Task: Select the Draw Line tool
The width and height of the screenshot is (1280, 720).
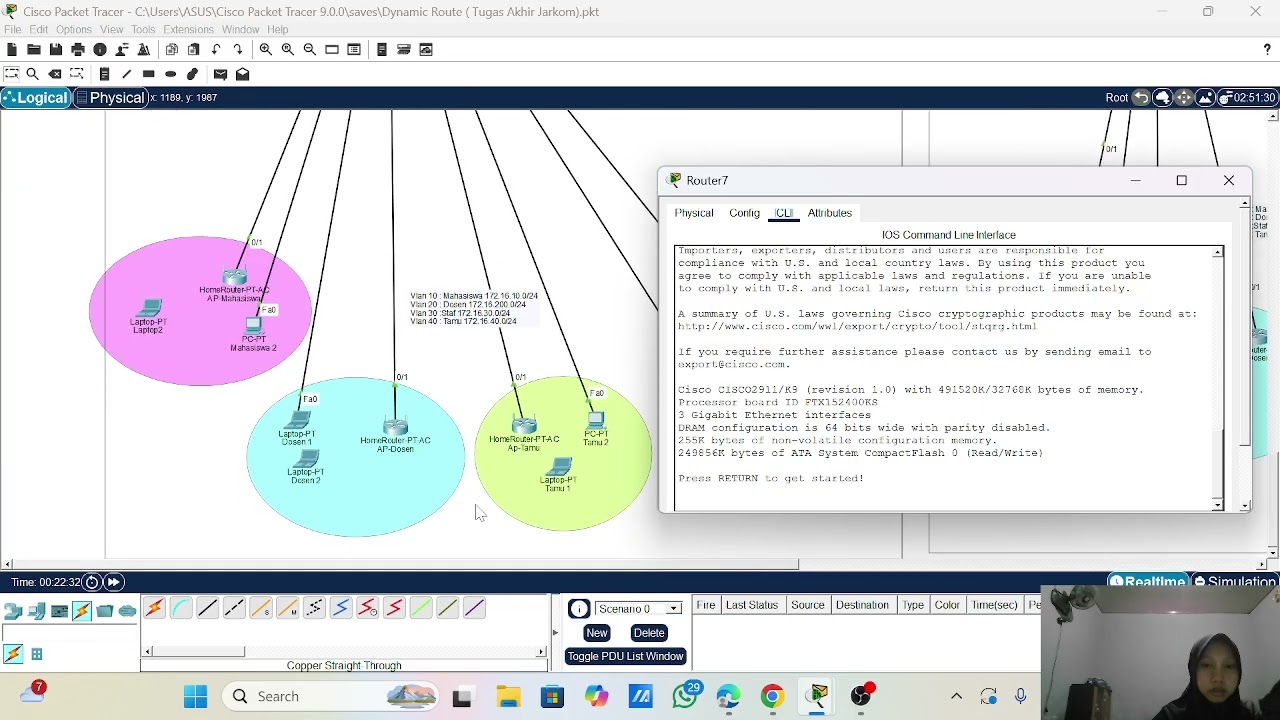Action: (x=126, y=74)
